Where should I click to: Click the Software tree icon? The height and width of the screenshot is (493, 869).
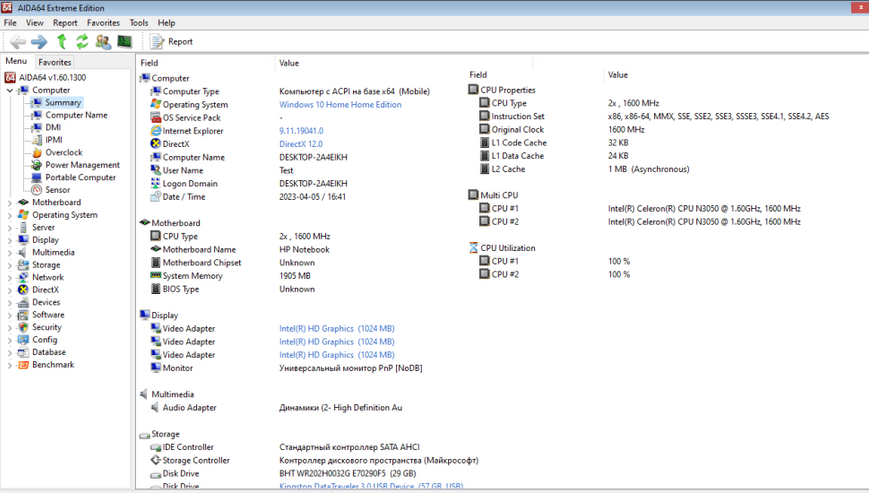pyautogui.click(x=23, y=315)
